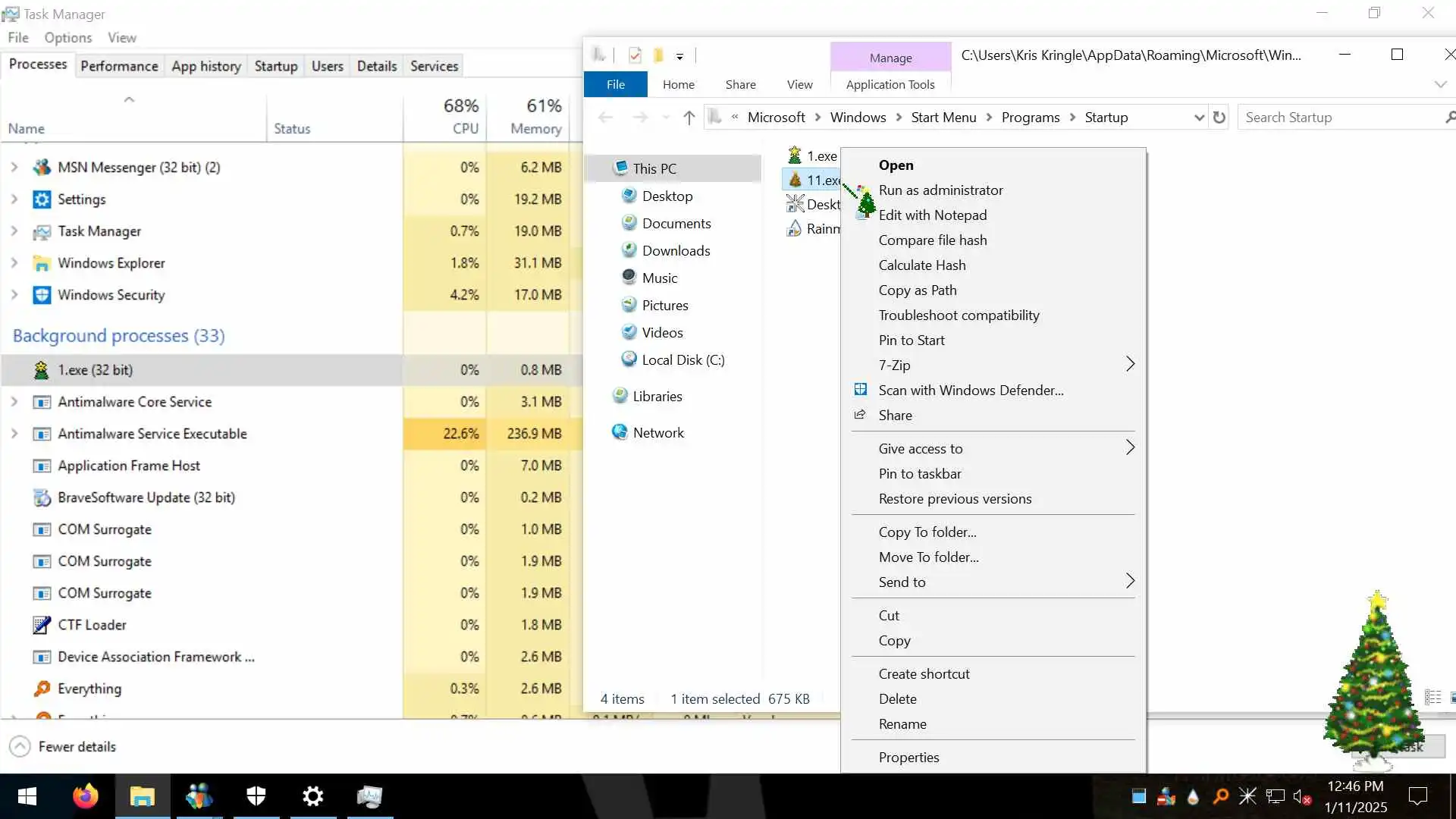Open the address bar history dropdown
The height and width of the screenshot is (819, 1456).
[x=1198, y=118]
